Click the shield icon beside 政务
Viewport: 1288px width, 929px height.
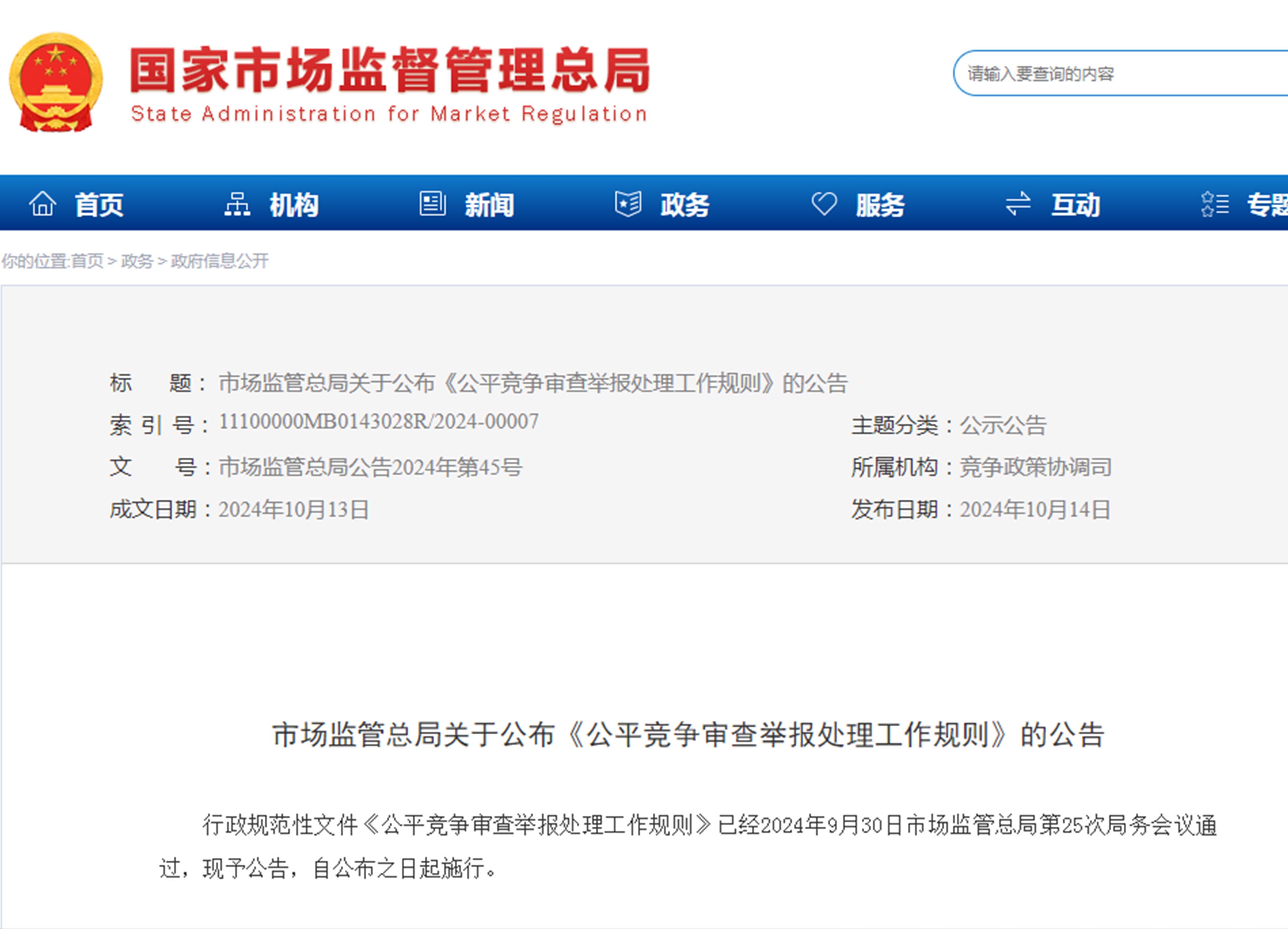(x=628, y=203)
